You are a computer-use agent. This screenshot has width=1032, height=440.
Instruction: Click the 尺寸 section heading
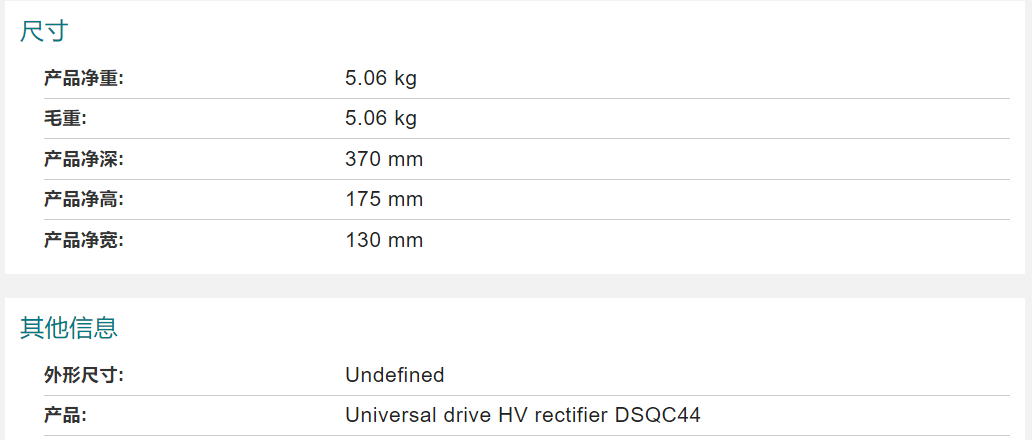43,31
